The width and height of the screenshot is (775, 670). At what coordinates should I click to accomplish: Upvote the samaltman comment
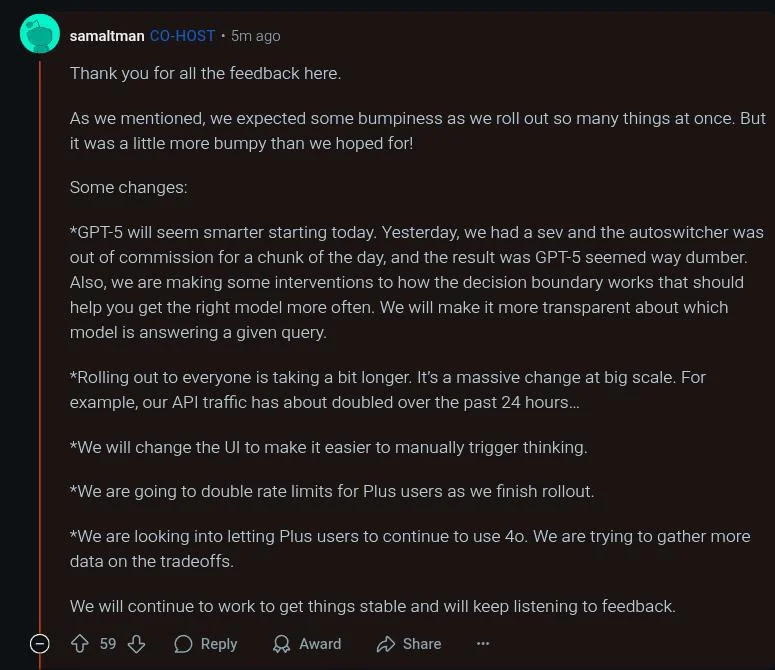pyautogui.click(x=80, y=644)
